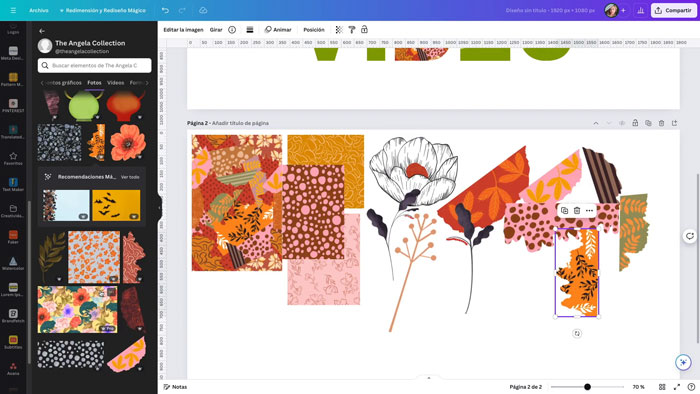This screenshot has height=394, width=700.
Task: Open image info icon
Action: (x=232, y=29)
